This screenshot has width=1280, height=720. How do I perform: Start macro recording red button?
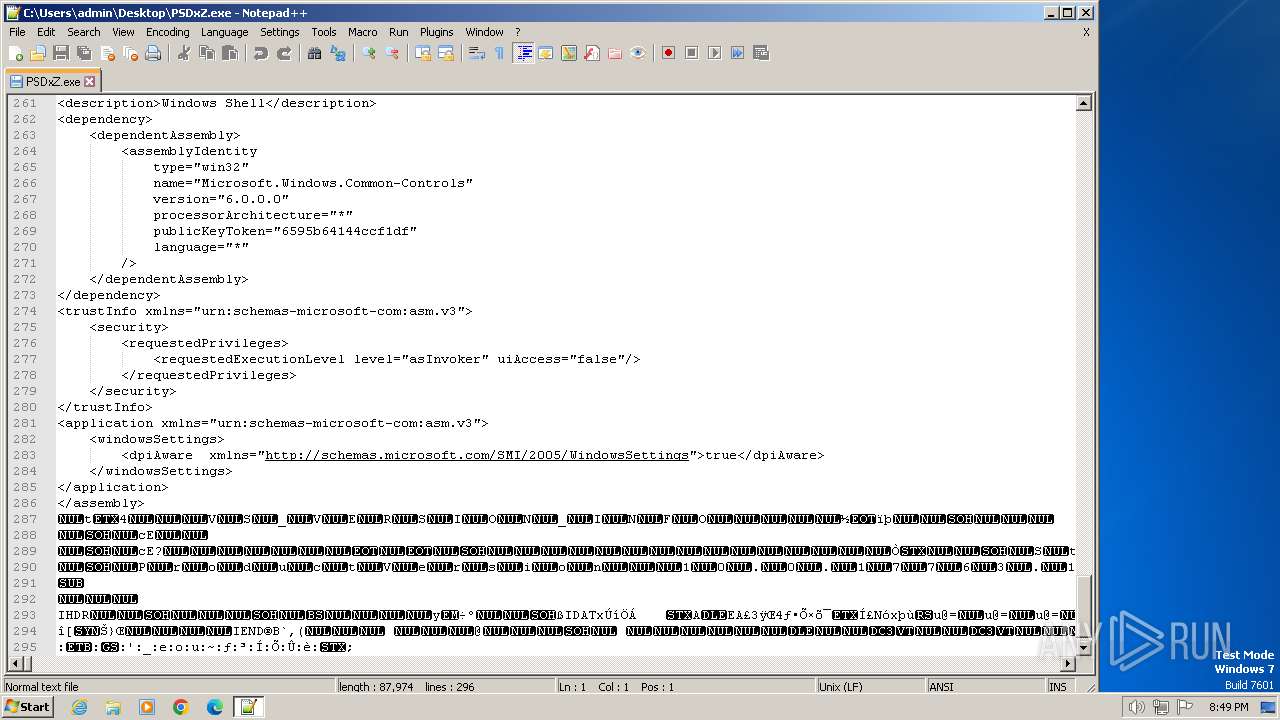(669, 53)
